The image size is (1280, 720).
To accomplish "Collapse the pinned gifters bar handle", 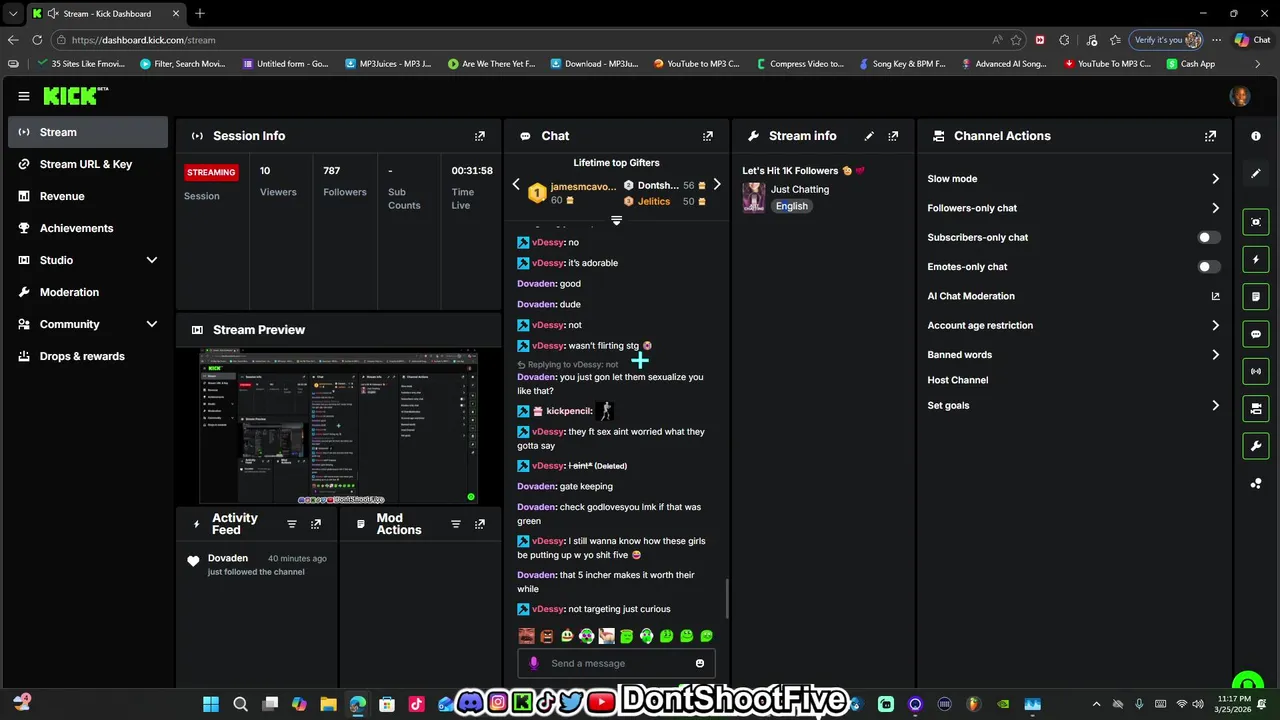I will coord(616,220).
